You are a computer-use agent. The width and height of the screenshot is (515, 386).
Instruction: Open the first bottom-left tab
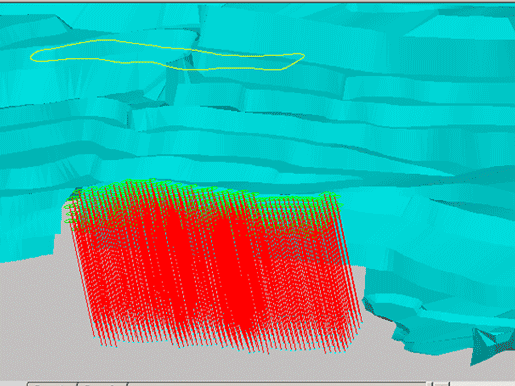tap(52, 384)
